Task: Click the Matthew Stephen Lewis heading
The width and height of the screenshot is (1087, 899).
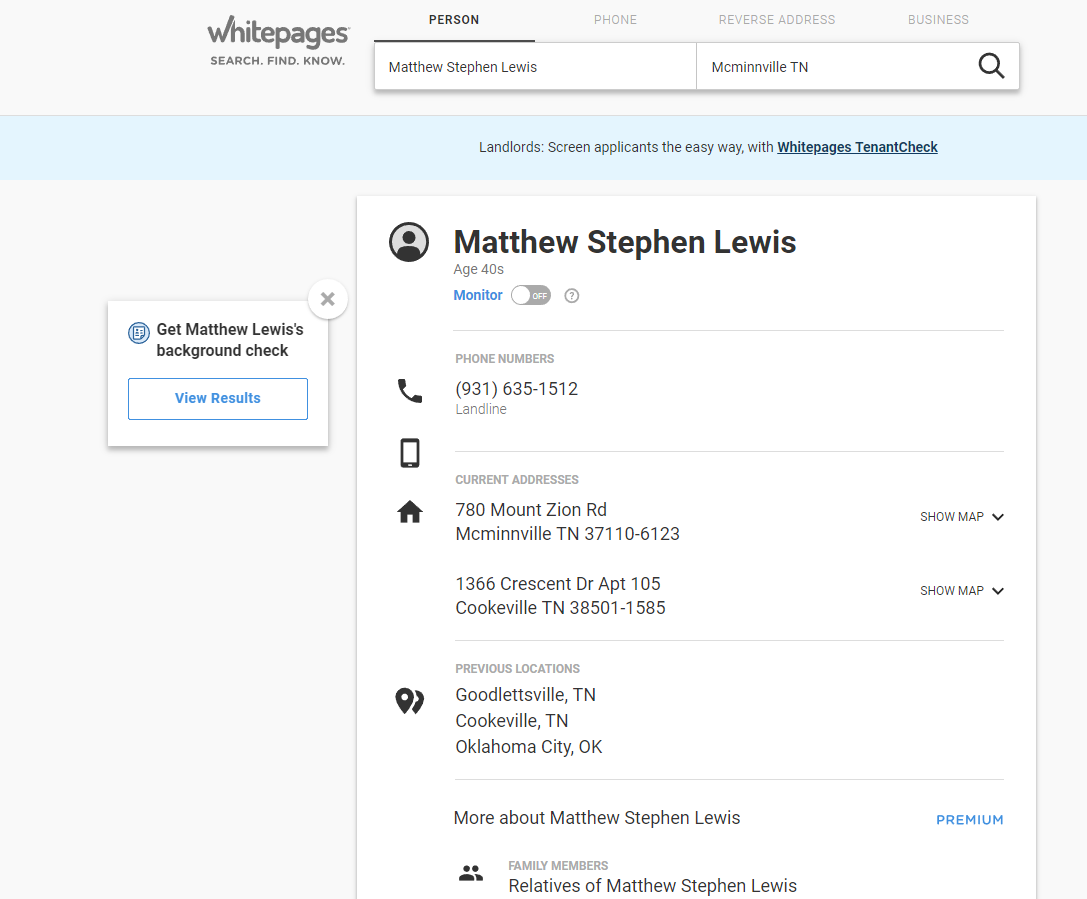Action: click(625, 242)
